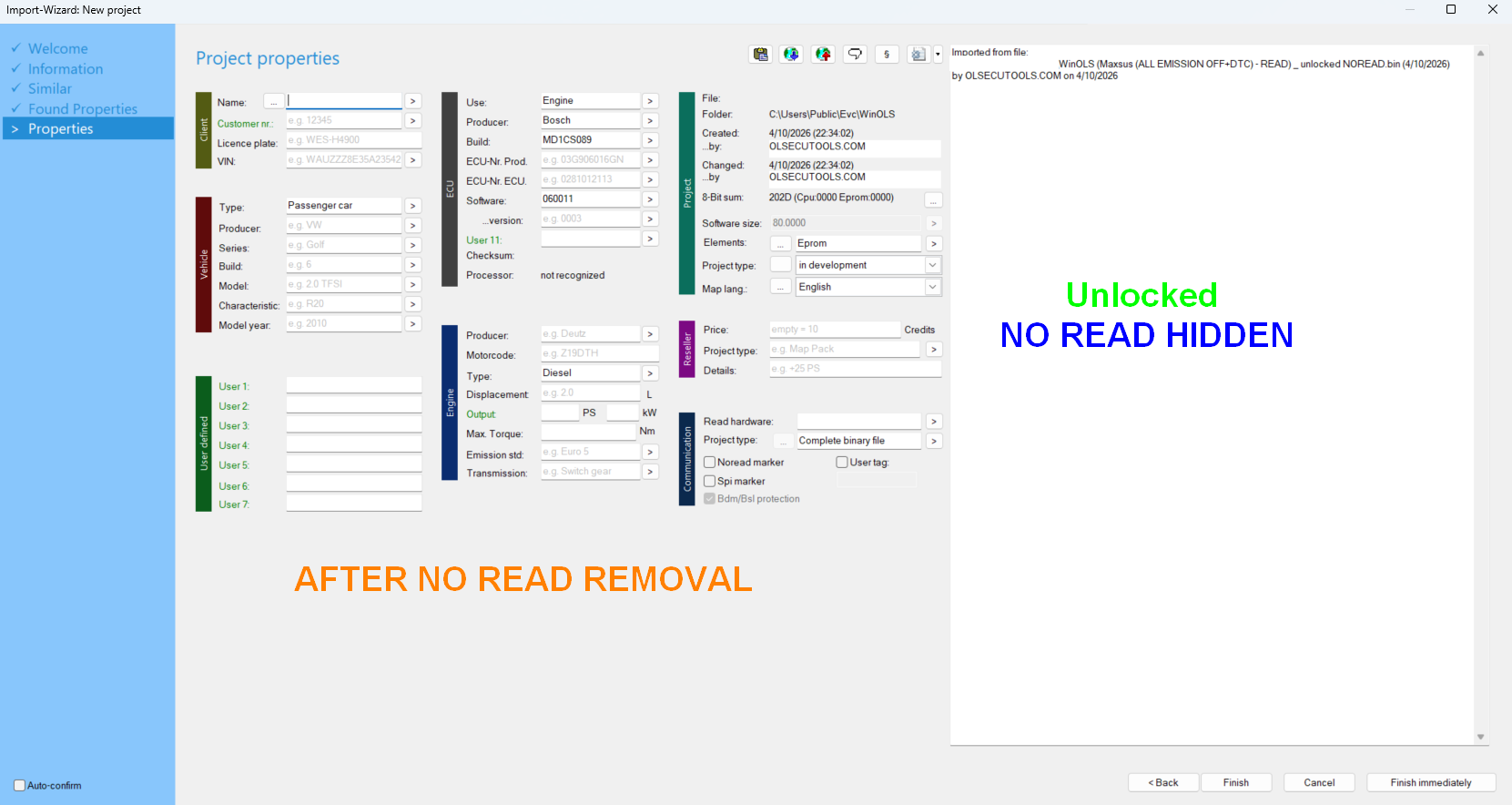Open the 'in development' Project type dropdown
The width and height of the screenshot is (1512, 805).
[932, 265]
